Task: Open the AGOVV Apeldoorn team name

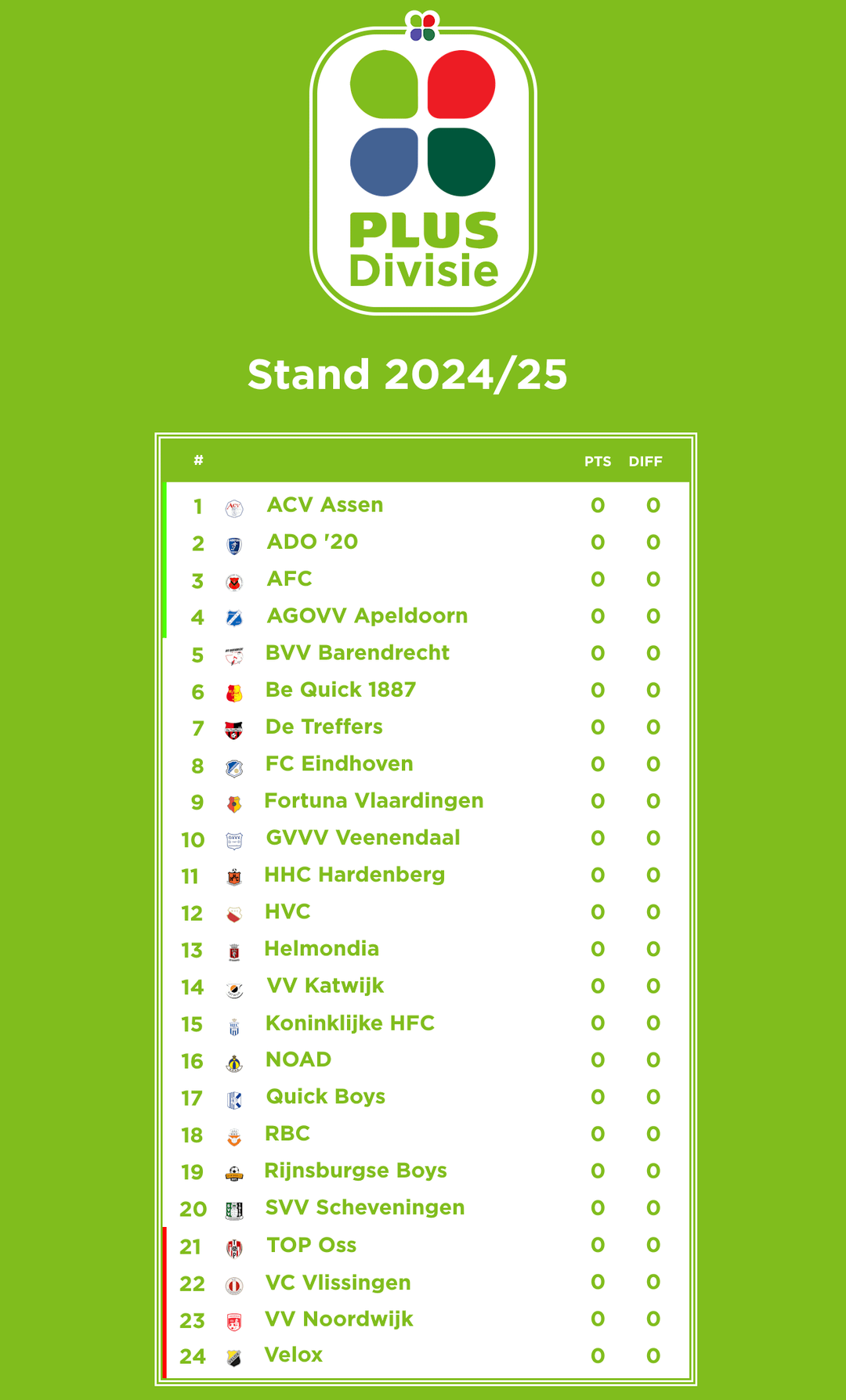Action: click(x=367, y=615)
